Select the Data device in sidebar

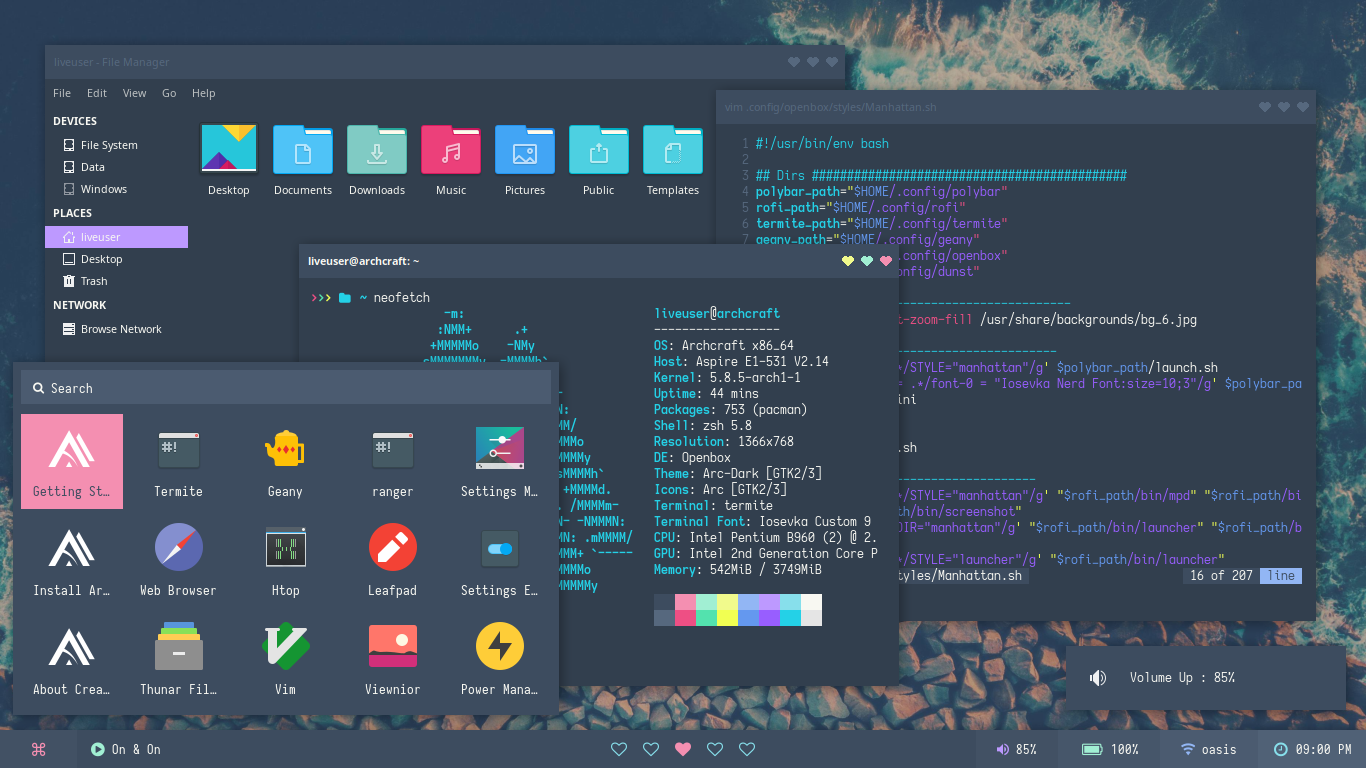[x=116, y=167]
